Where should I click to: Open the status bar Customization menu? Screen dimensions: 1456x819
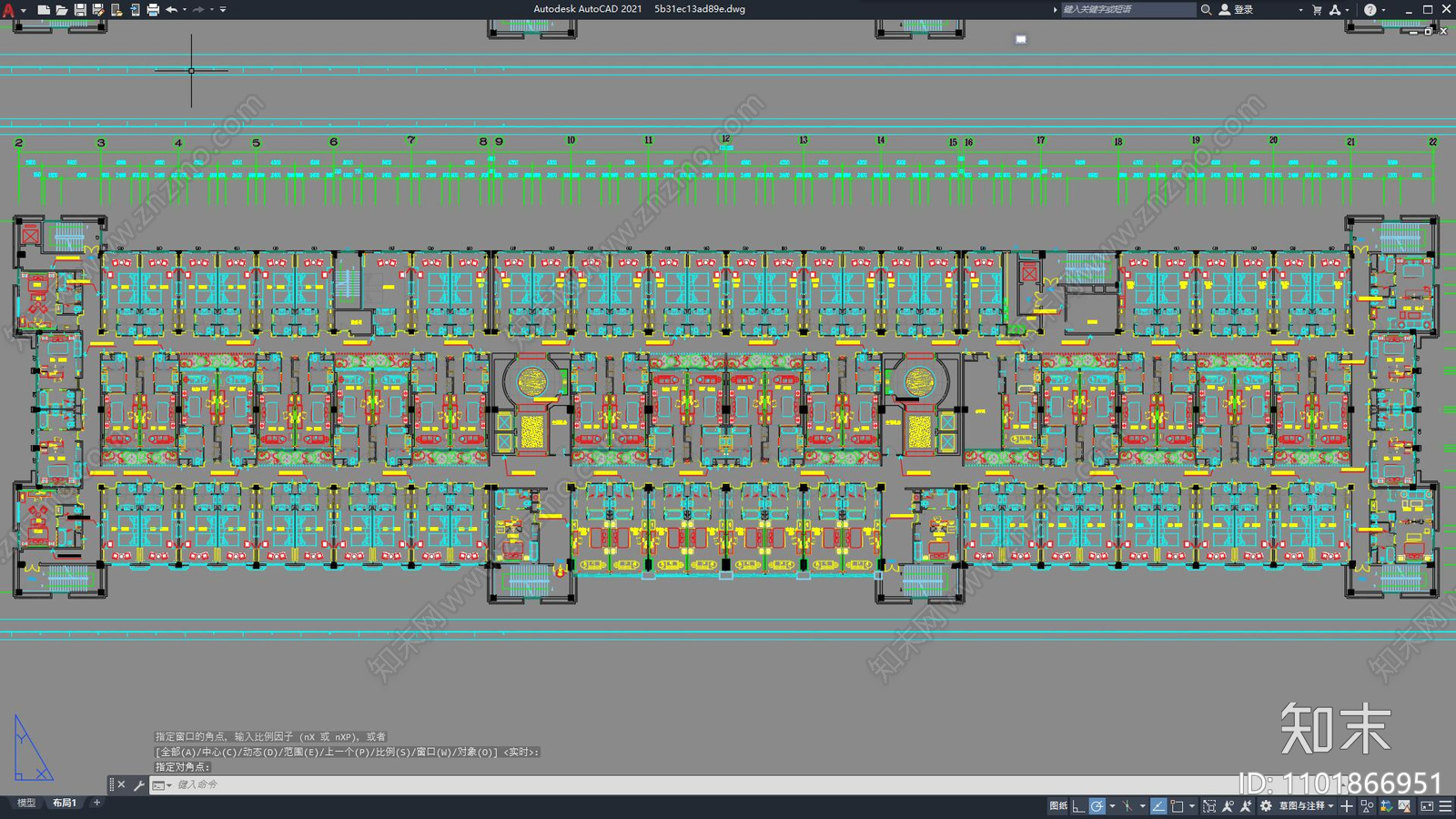1445,806
